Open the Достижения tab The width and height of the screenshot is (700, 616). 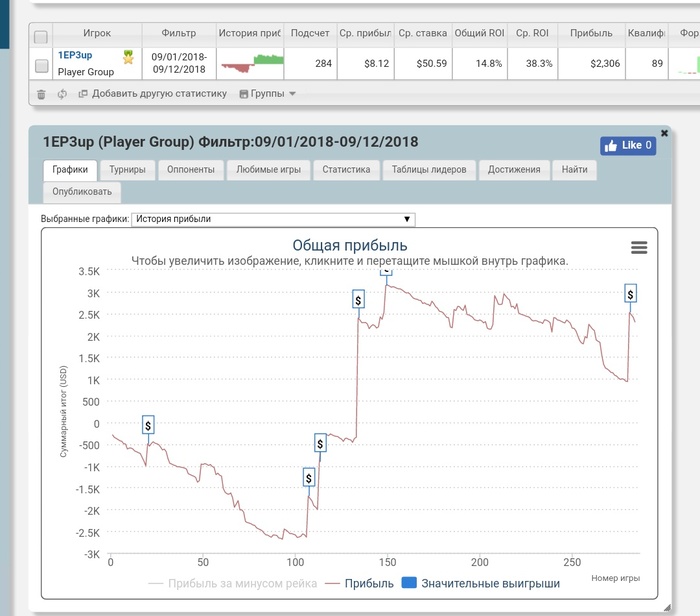pos(514,170)
